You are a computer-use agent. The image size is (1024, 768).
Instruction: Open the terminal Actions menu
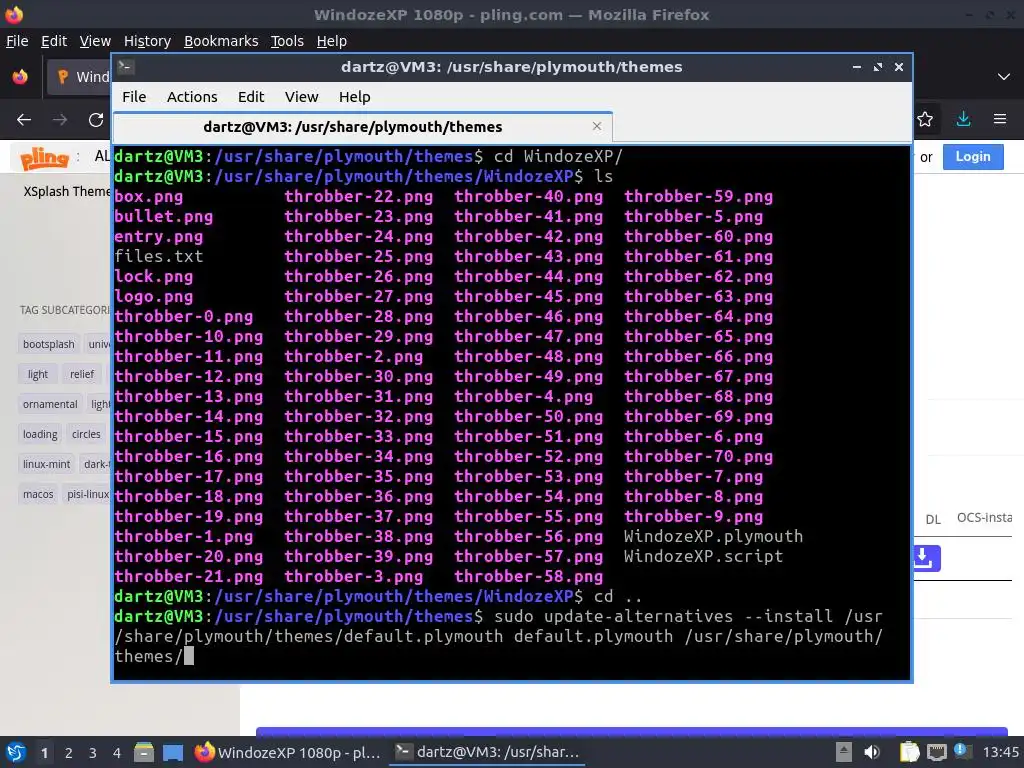click(x=192, y=97)
